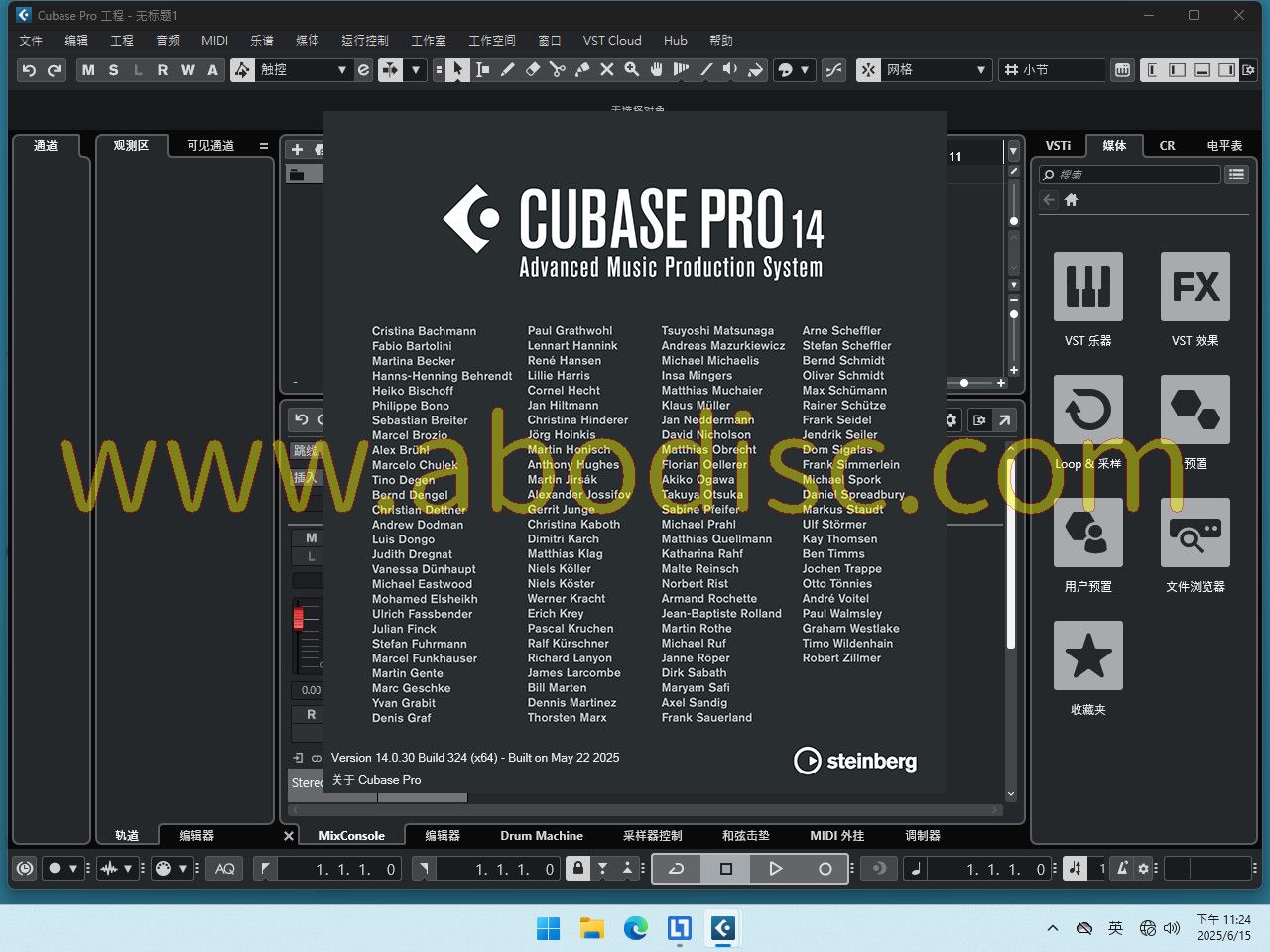Open the Drum Machine lower tab
Image resolution: width=1270 pixels, height=952 pixels.
tap(542, 836)
